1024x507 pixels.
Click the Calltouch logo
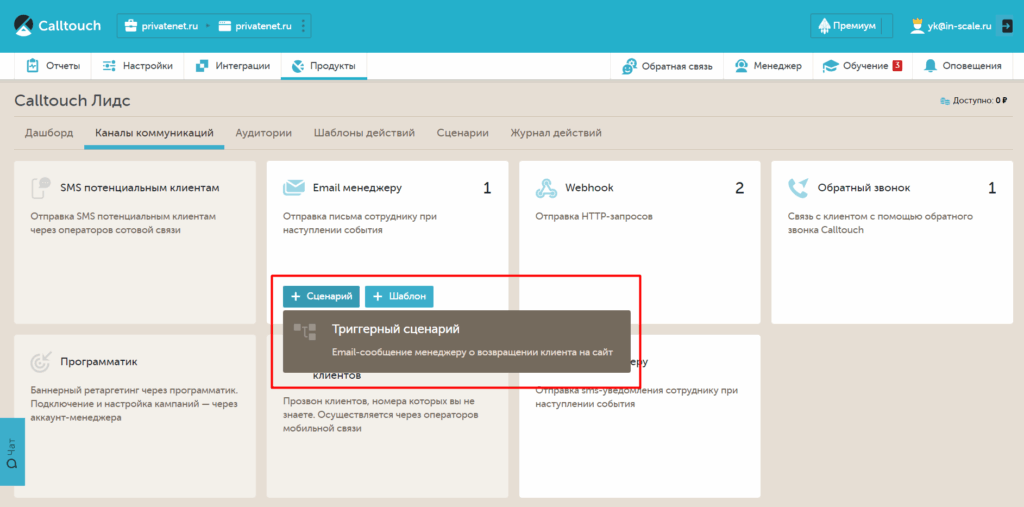tap(57, 26)
